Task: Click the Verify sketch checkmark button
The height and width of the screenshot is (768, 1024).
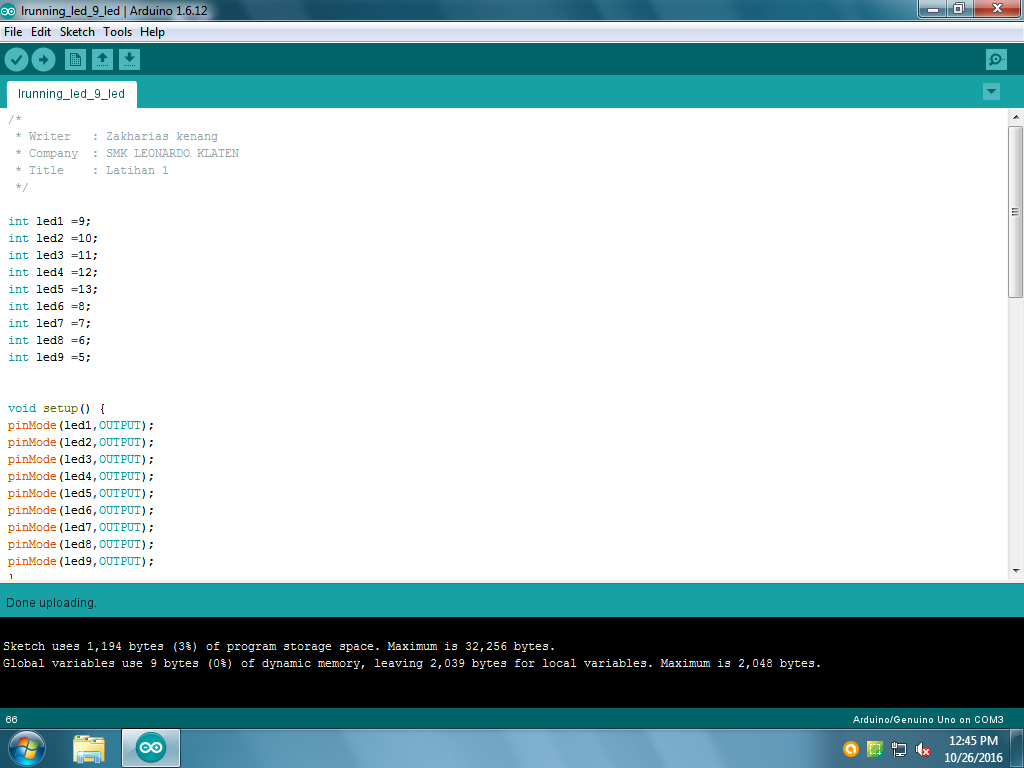Action: tap(16, 60)
